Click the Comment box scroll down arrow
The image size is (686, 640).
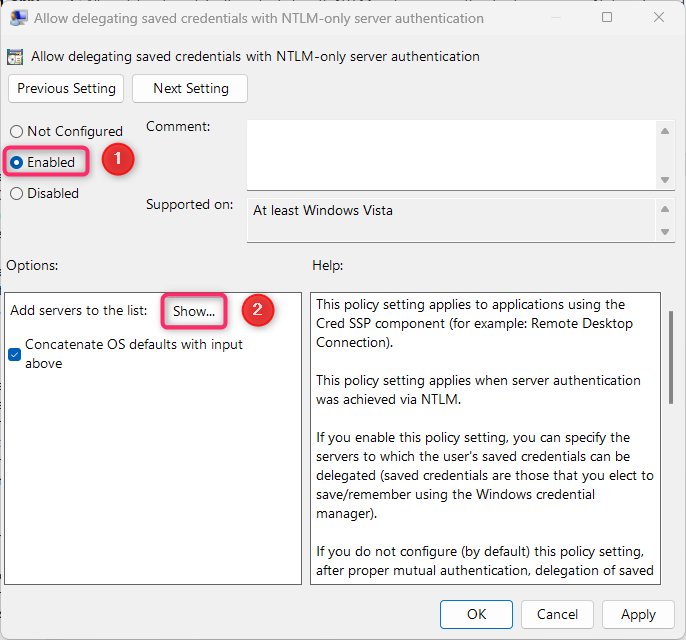(665, 179)
